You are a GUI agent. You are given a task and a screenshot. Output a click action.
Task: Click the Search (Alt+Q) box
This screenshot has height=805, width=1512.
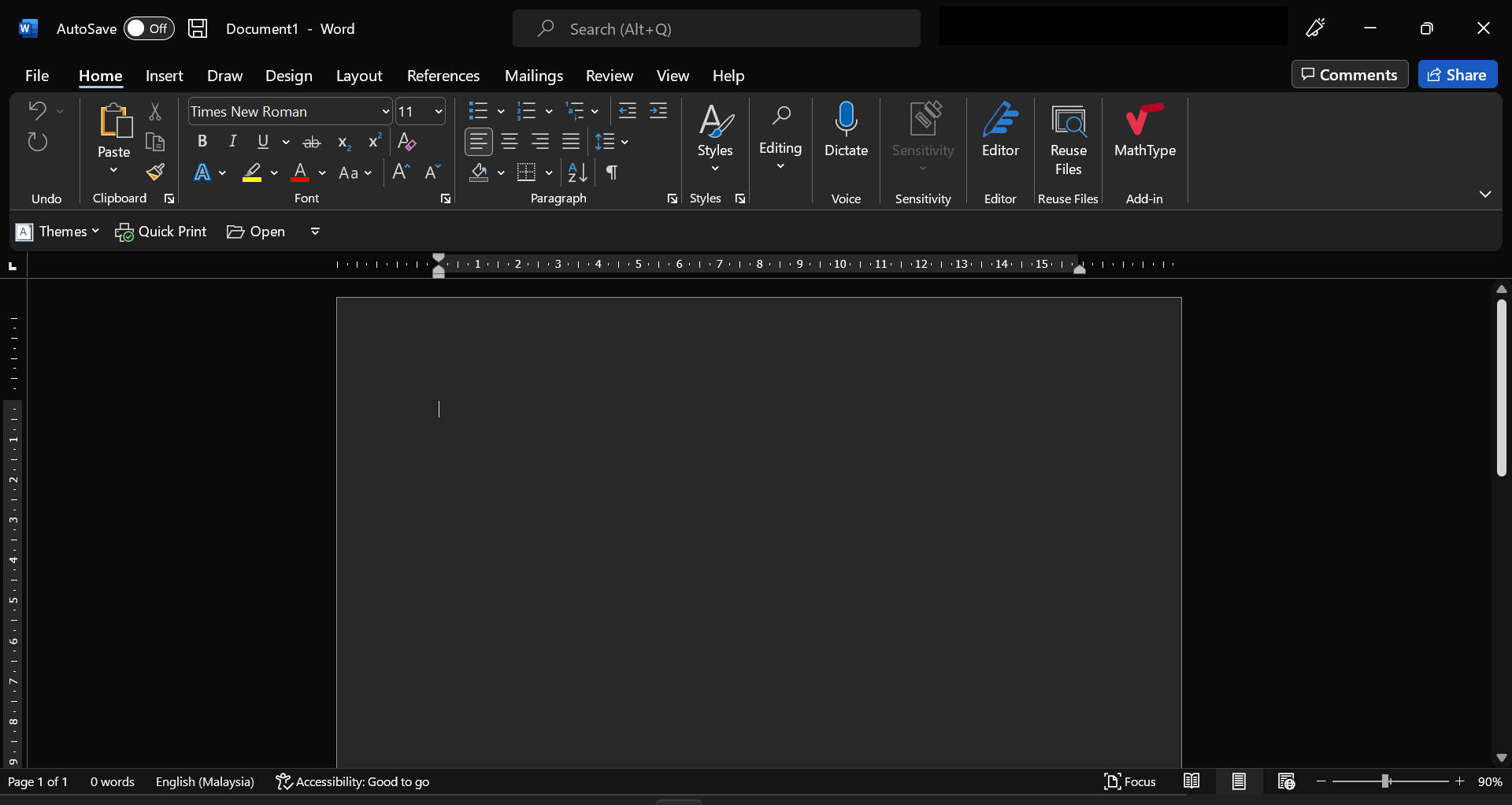[716, 29]
